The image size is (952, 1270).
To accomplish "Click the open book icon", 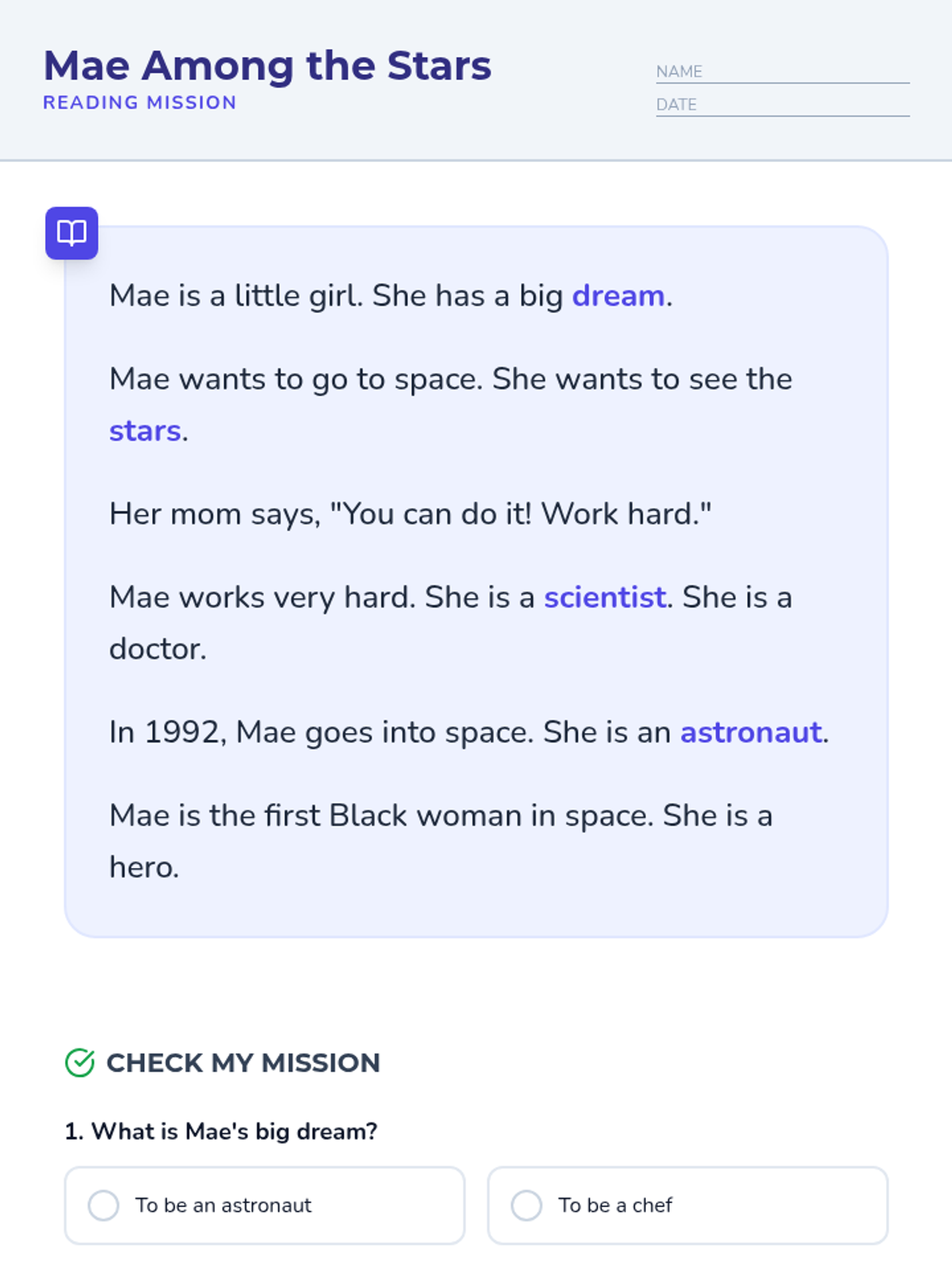I will [x=71, y=233].
